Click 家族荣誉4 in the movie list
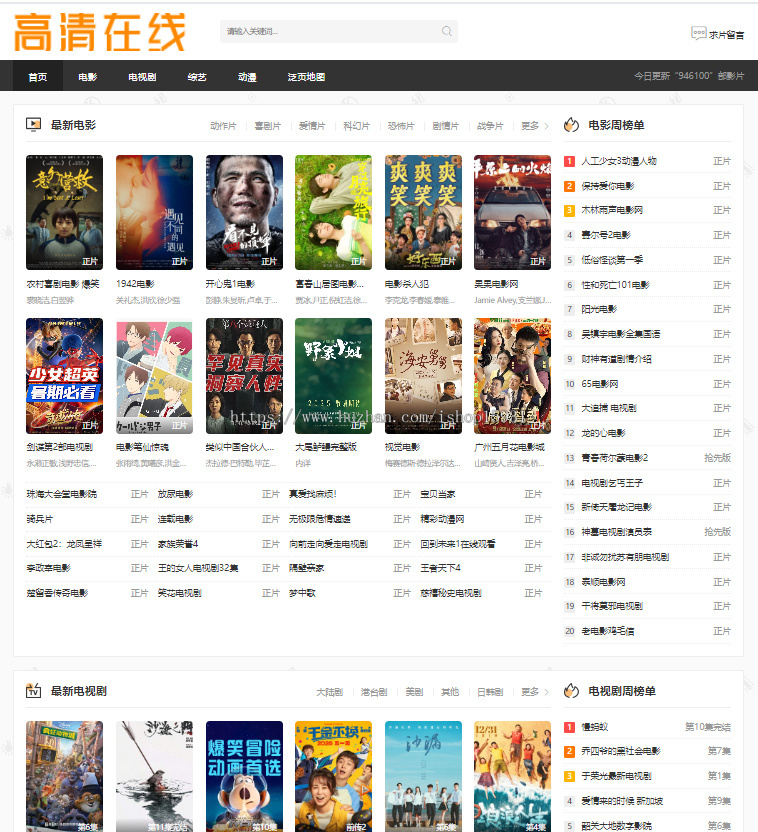 tap(178, 544)
